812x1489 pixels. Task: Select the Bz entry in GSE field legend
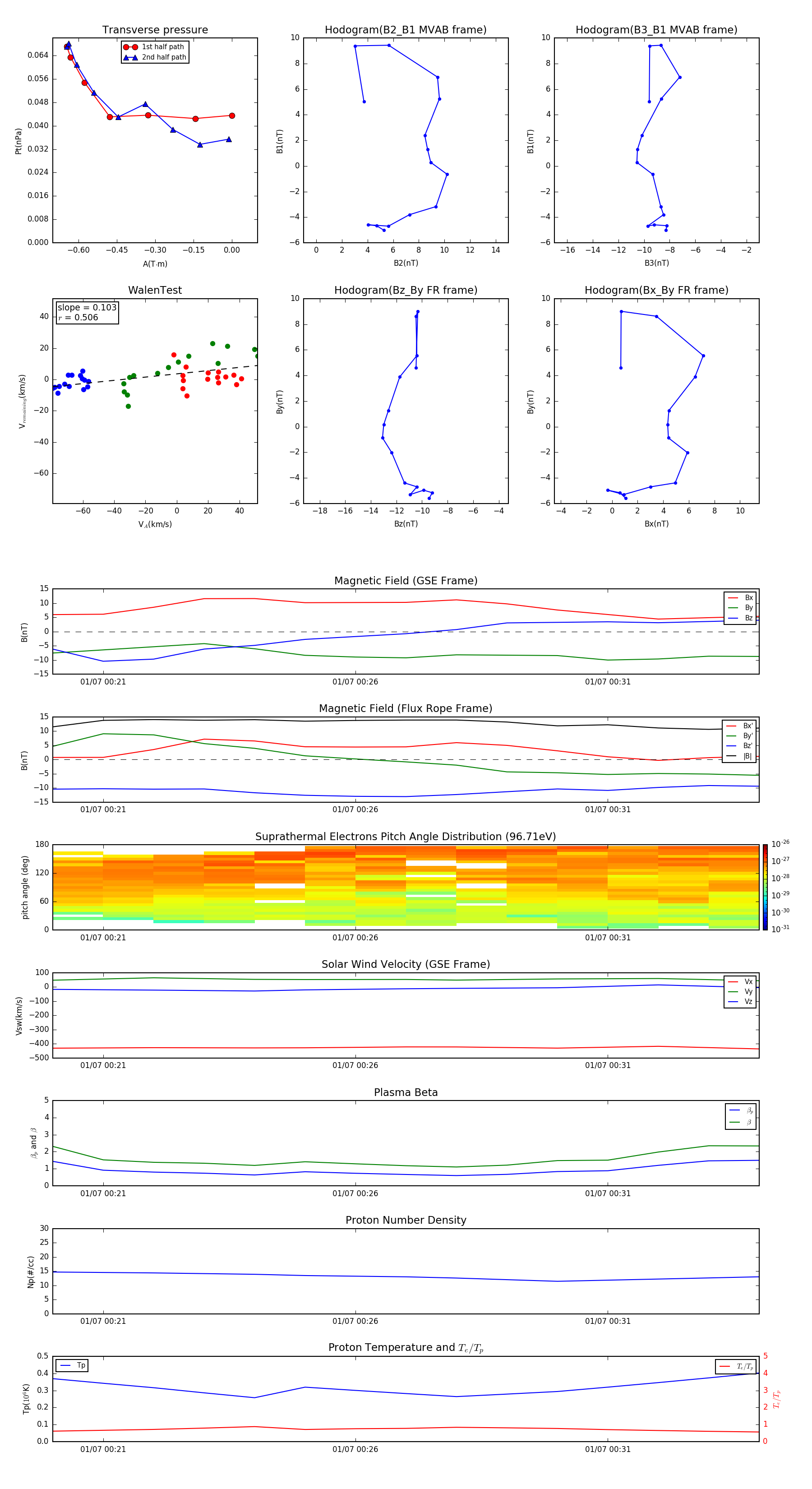click(741, 618)
